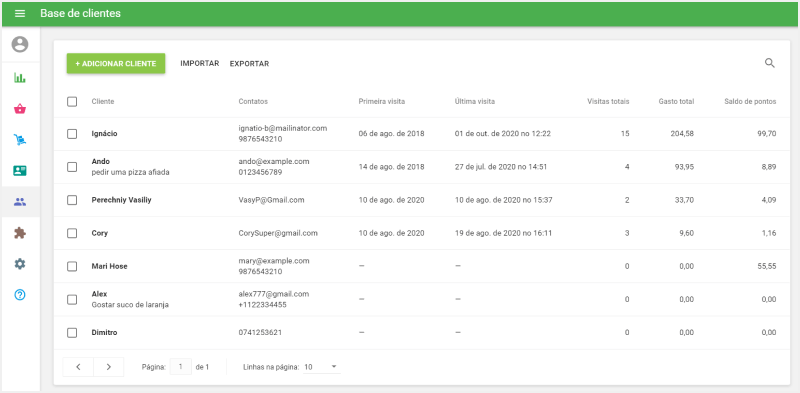Sort by Gasto total column header
The image size is (800, 393).
[676, 102]
